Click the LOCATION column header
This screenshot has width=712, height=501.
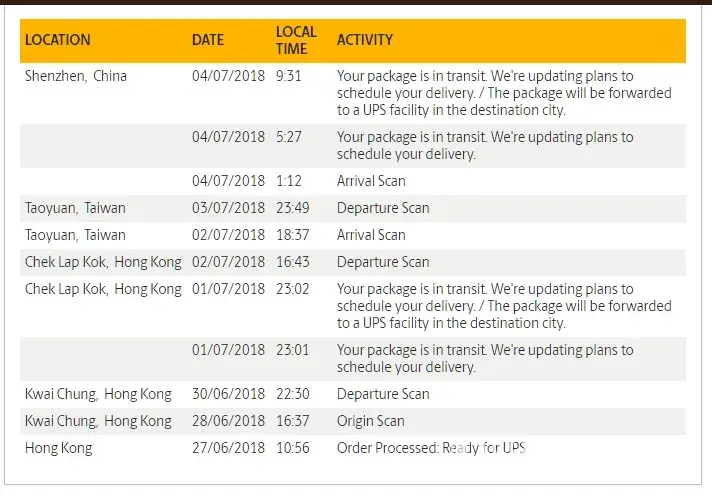pyautogui.click(x=58, y=40)
